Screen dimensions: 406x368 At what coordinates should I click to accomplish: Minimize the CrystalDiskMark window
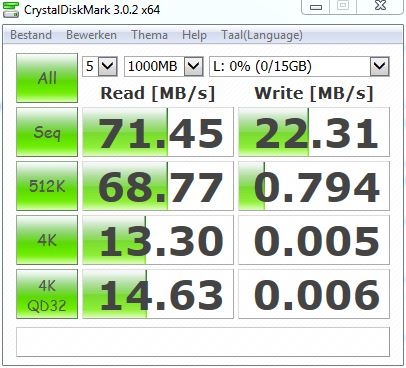(315, 7)
